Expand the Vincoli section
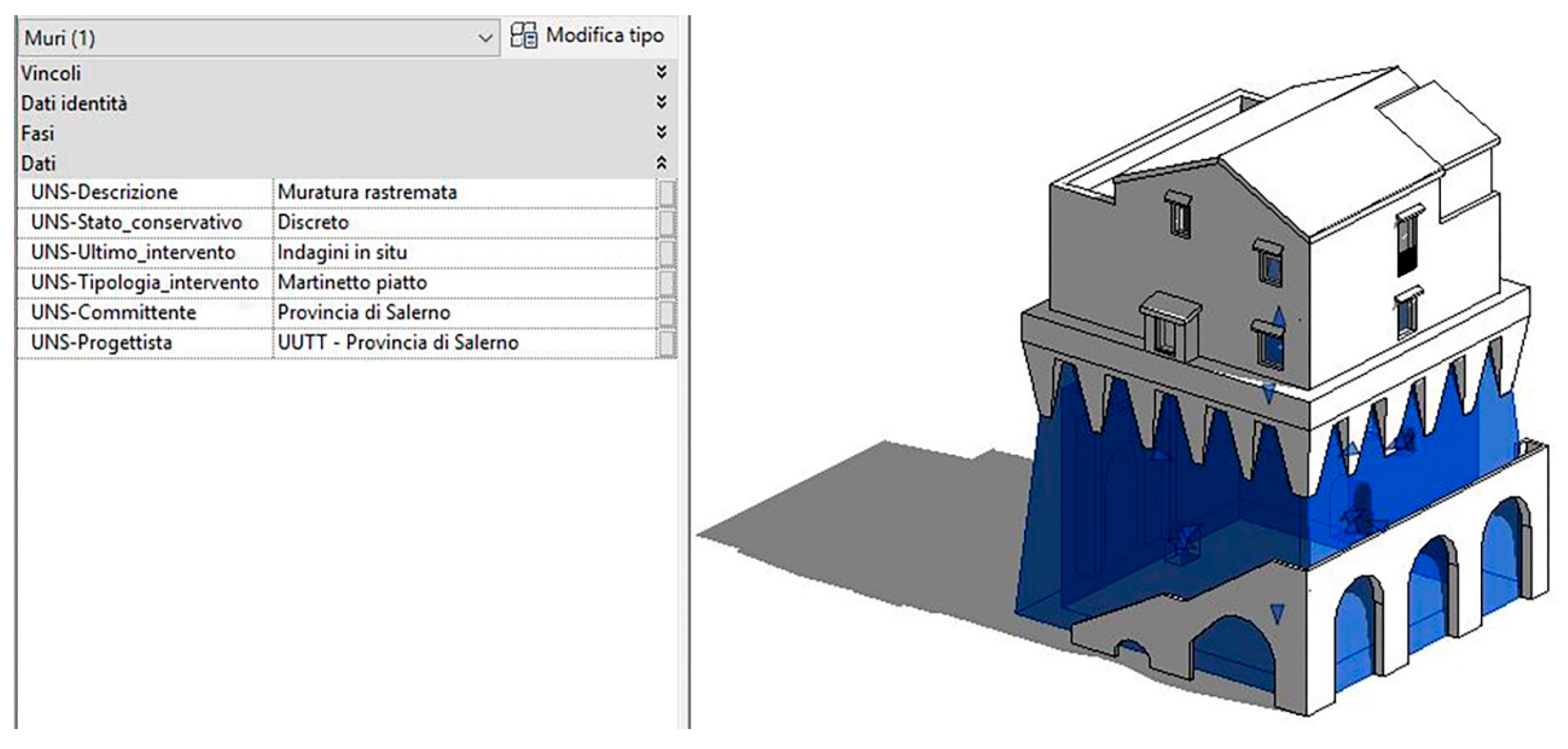The width and height of the screenshot is (1568, 749). tap(662, 73)
